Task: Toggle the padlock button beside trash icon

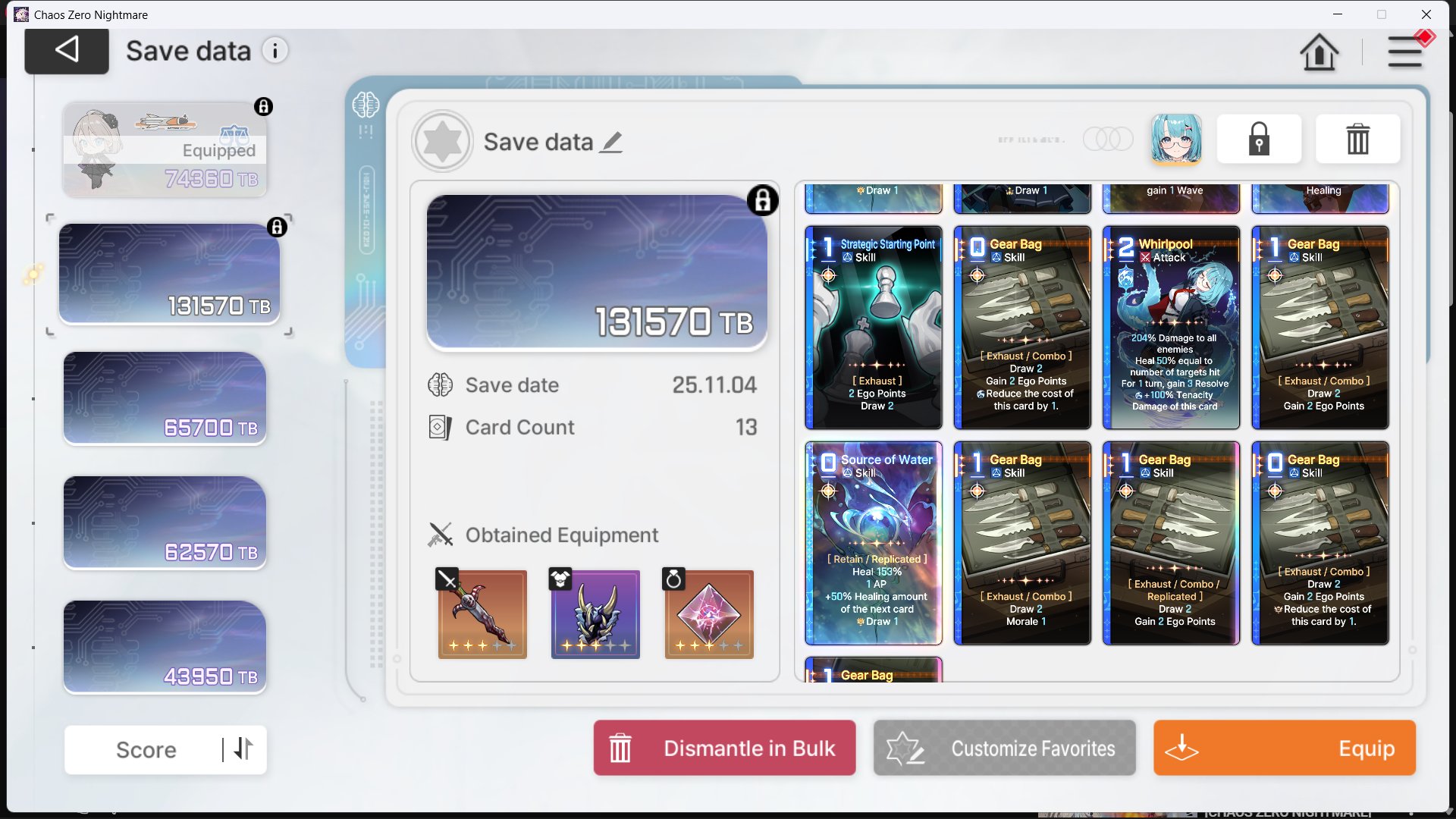Action: pos(1259,139)
